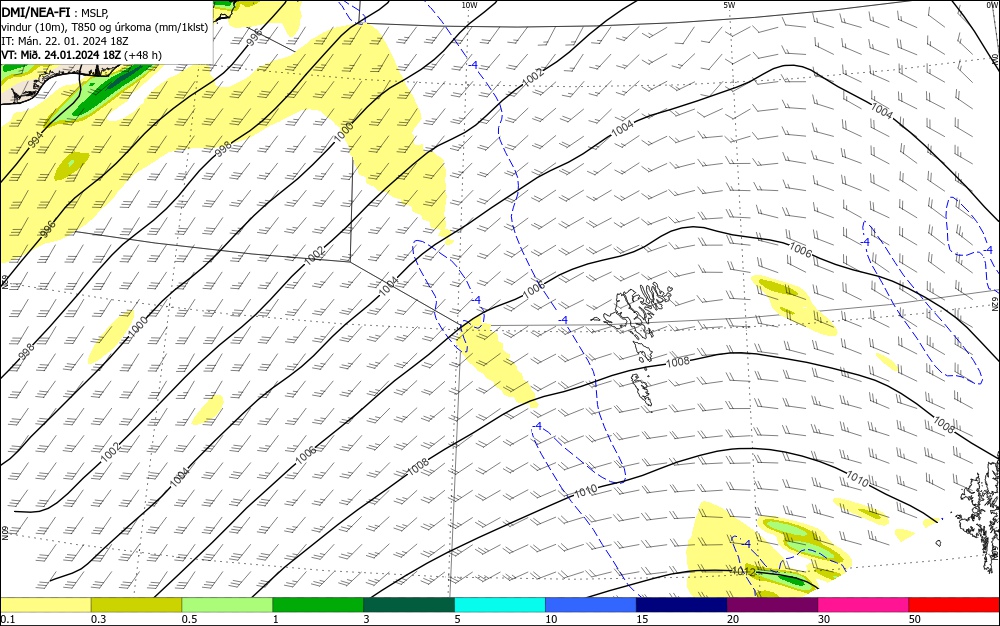Click the "DMI/NEA-FI : MSLP," title text
This screenshot has width=1000, height=626.
[55, 12]
